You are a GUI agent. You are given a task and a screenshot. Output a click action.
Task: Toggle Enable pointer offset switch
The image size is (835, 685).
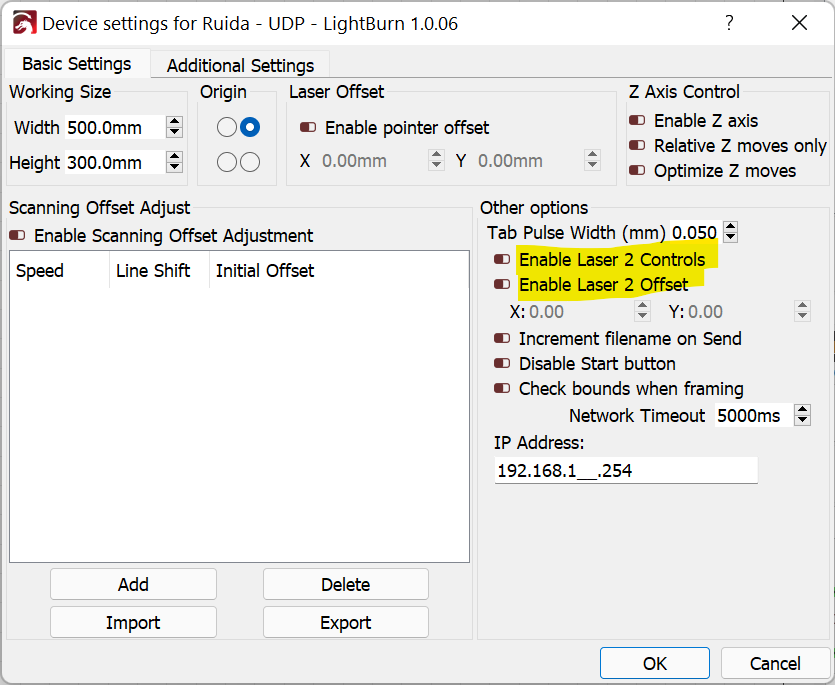[308, 127]
